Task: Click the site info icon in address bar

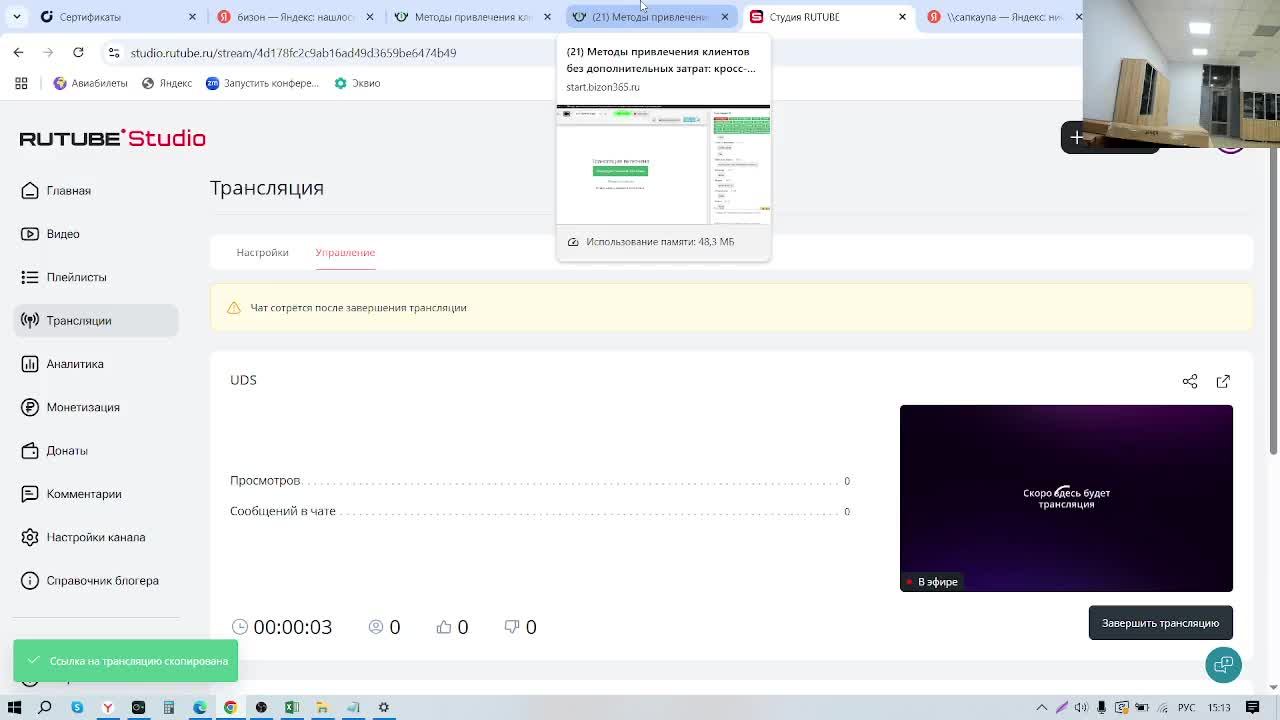Action: 114,52
